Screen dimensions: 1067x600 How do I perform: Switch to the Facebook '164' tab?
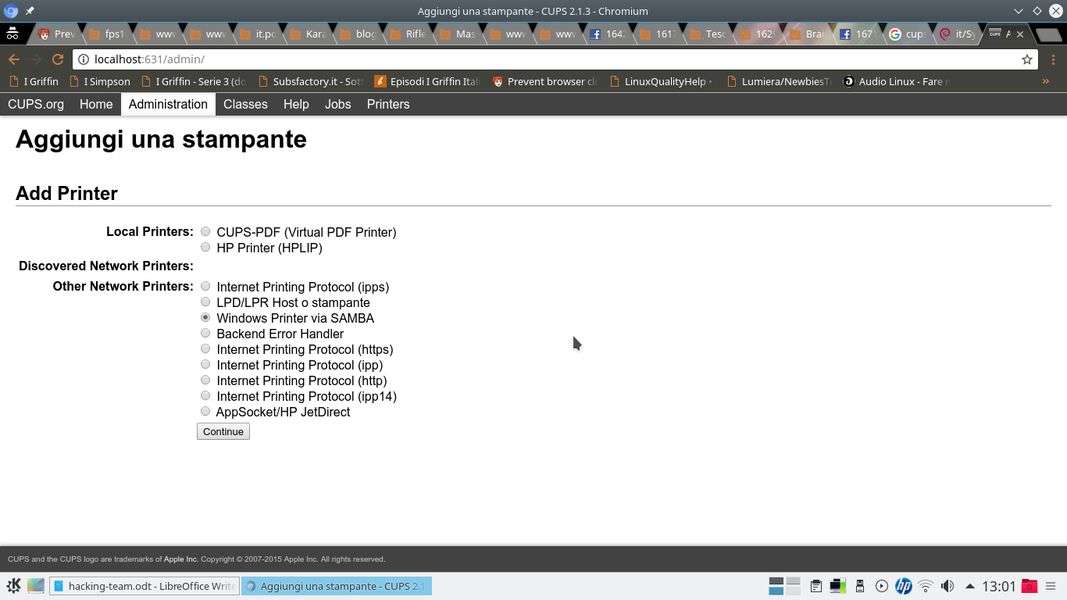coord(607,34)
